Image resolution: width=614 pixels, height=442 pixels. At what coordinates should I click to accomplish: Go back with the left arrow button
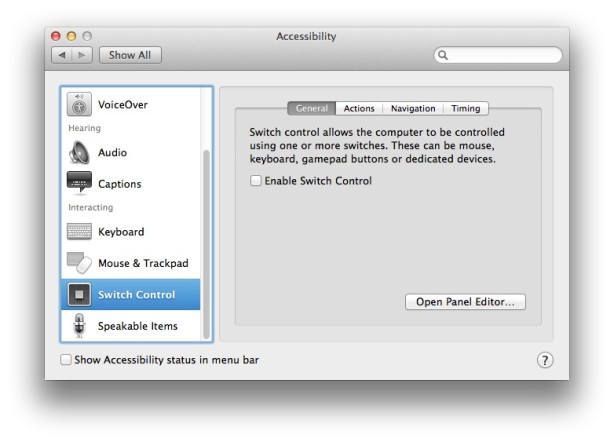(x=61, y=55)
